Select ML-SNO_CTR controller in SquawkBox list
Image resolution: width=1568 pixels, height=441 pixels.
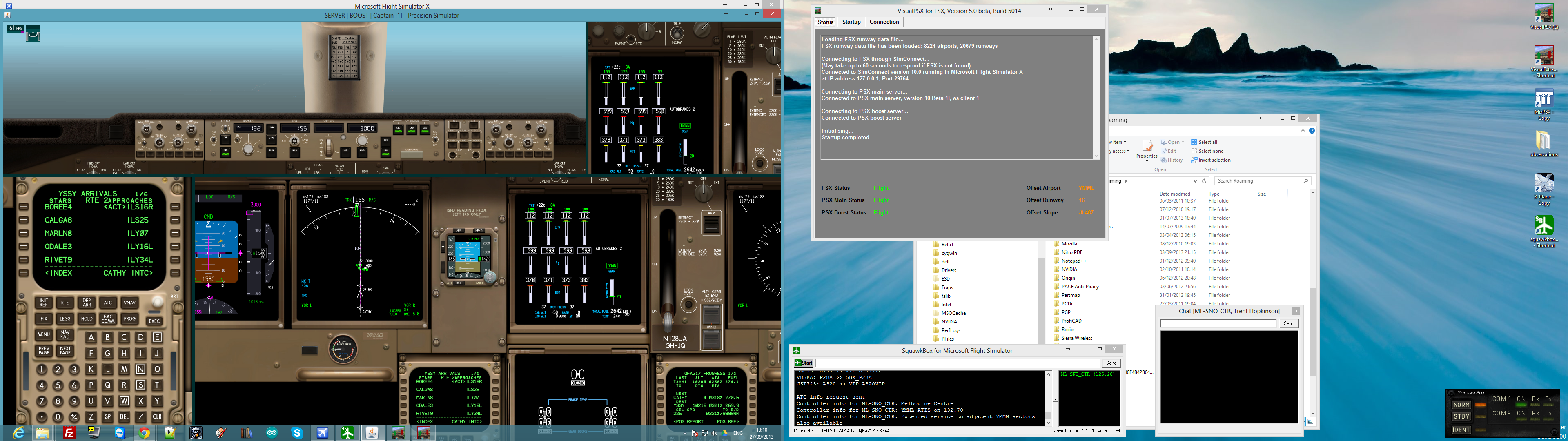pyautogui.click(x=1088, y=374)
